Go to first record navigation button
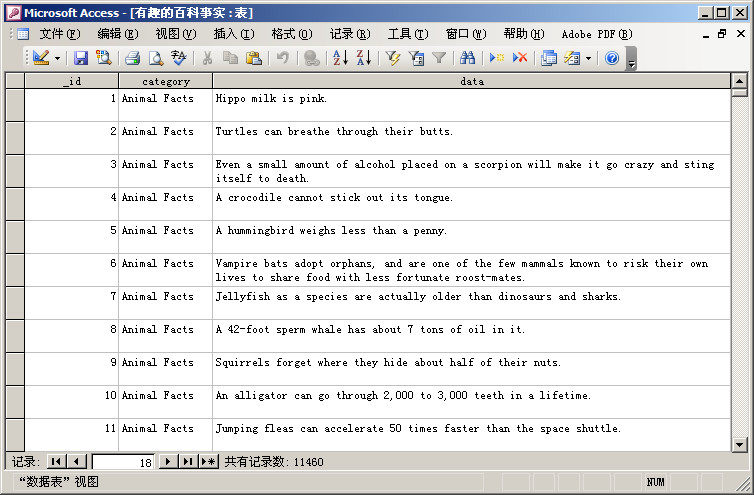This screenshot has height=495, width=754. click(56, 462)
